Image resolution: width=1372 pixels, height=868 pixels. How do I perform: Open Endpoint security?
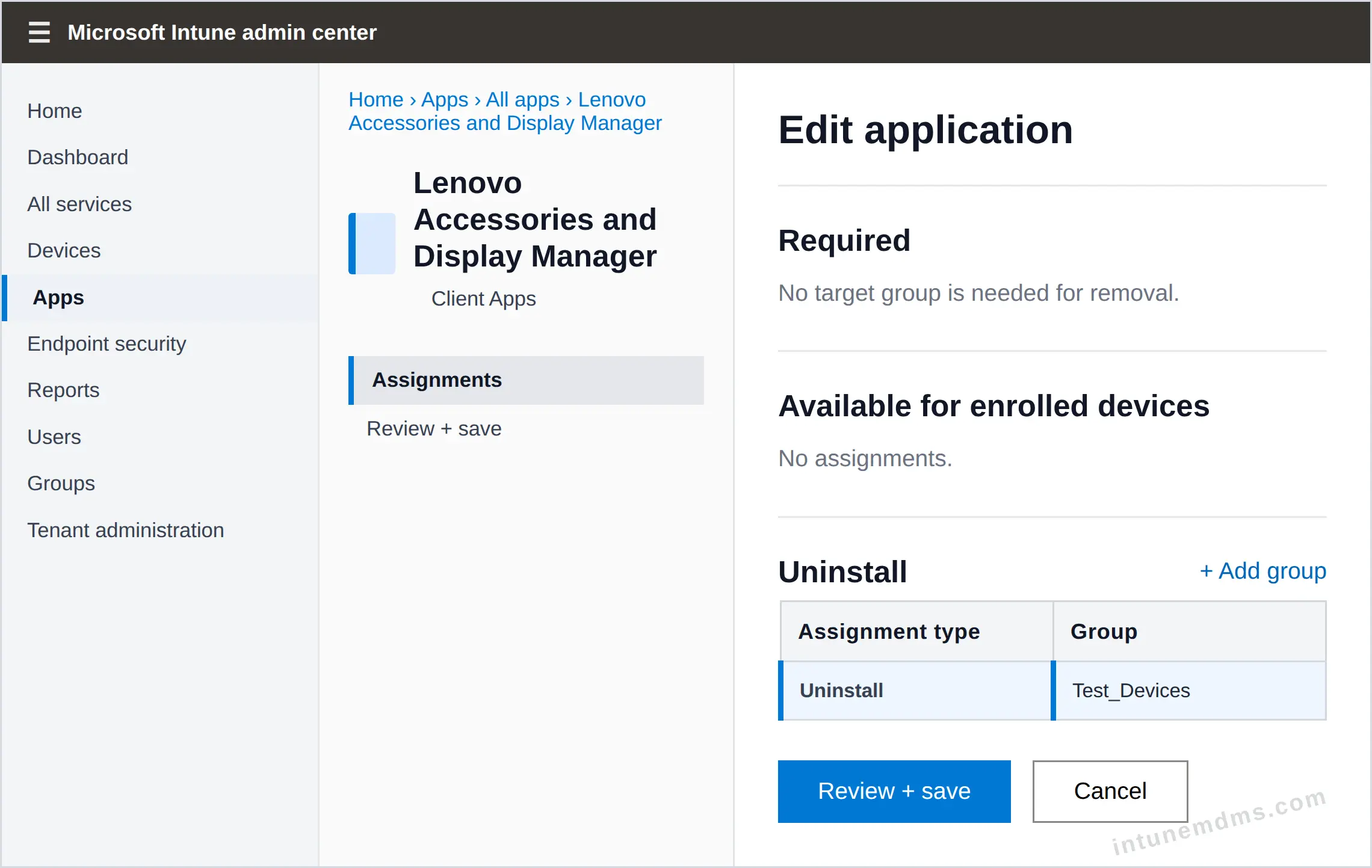click(107, 343)
